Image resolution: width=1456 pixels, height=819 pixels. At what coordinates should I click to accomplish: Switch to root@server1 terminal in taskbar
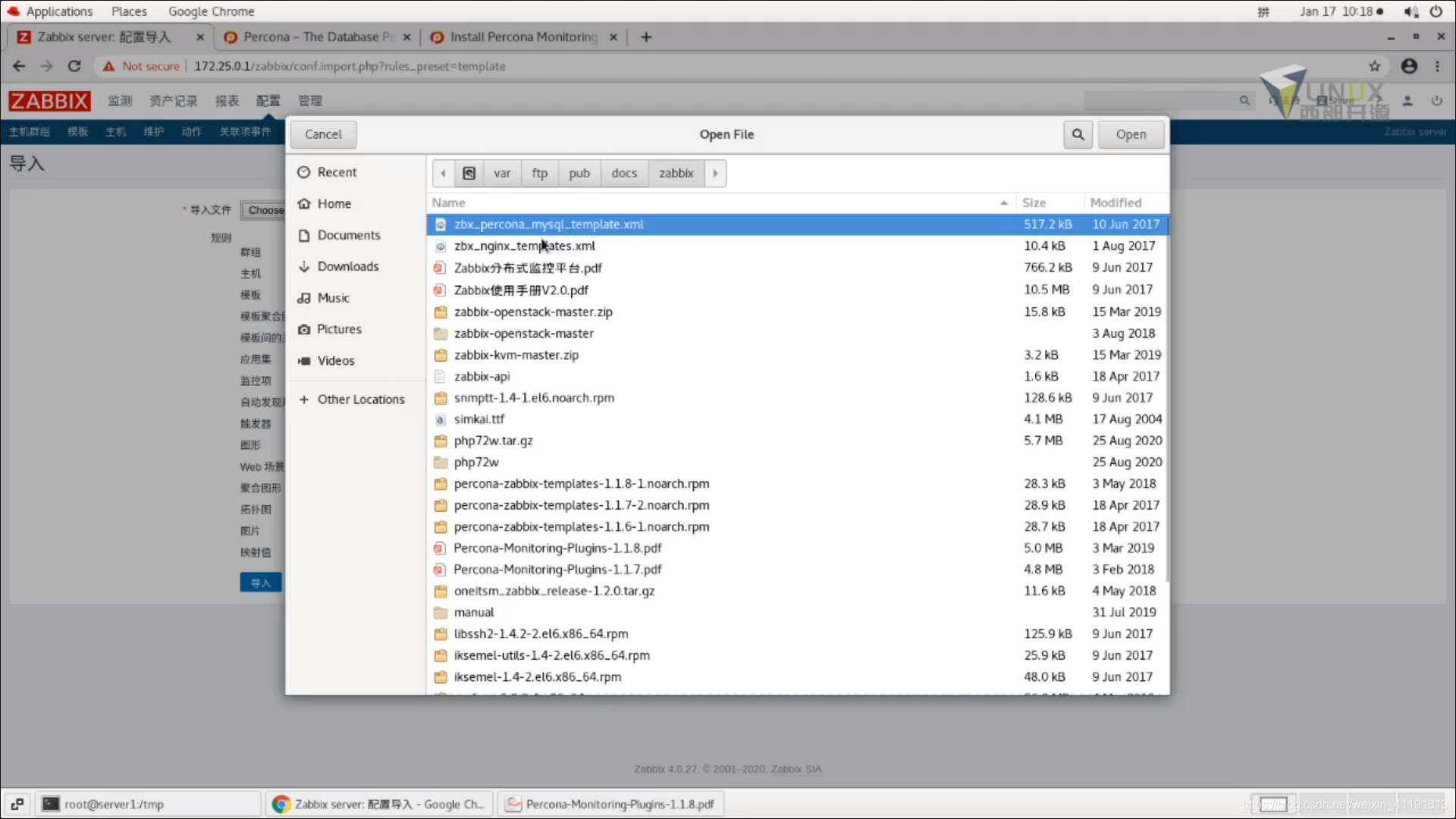click(148, 804)
